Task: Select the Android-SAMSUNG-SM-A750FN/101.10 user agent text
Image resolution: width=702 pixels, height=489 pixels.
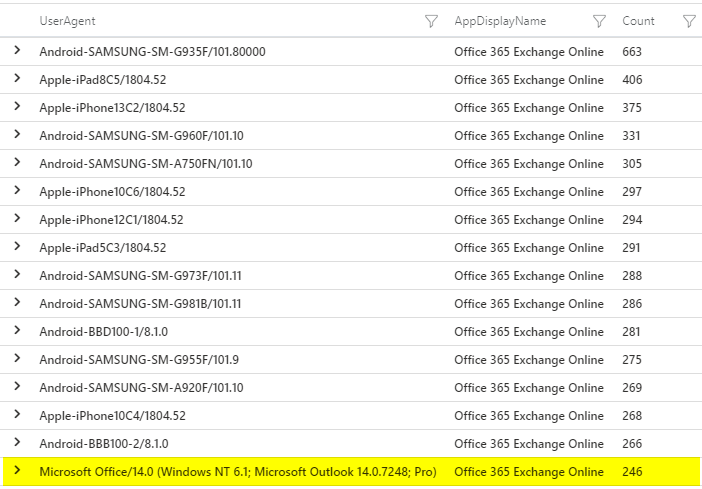Action: 146,164
